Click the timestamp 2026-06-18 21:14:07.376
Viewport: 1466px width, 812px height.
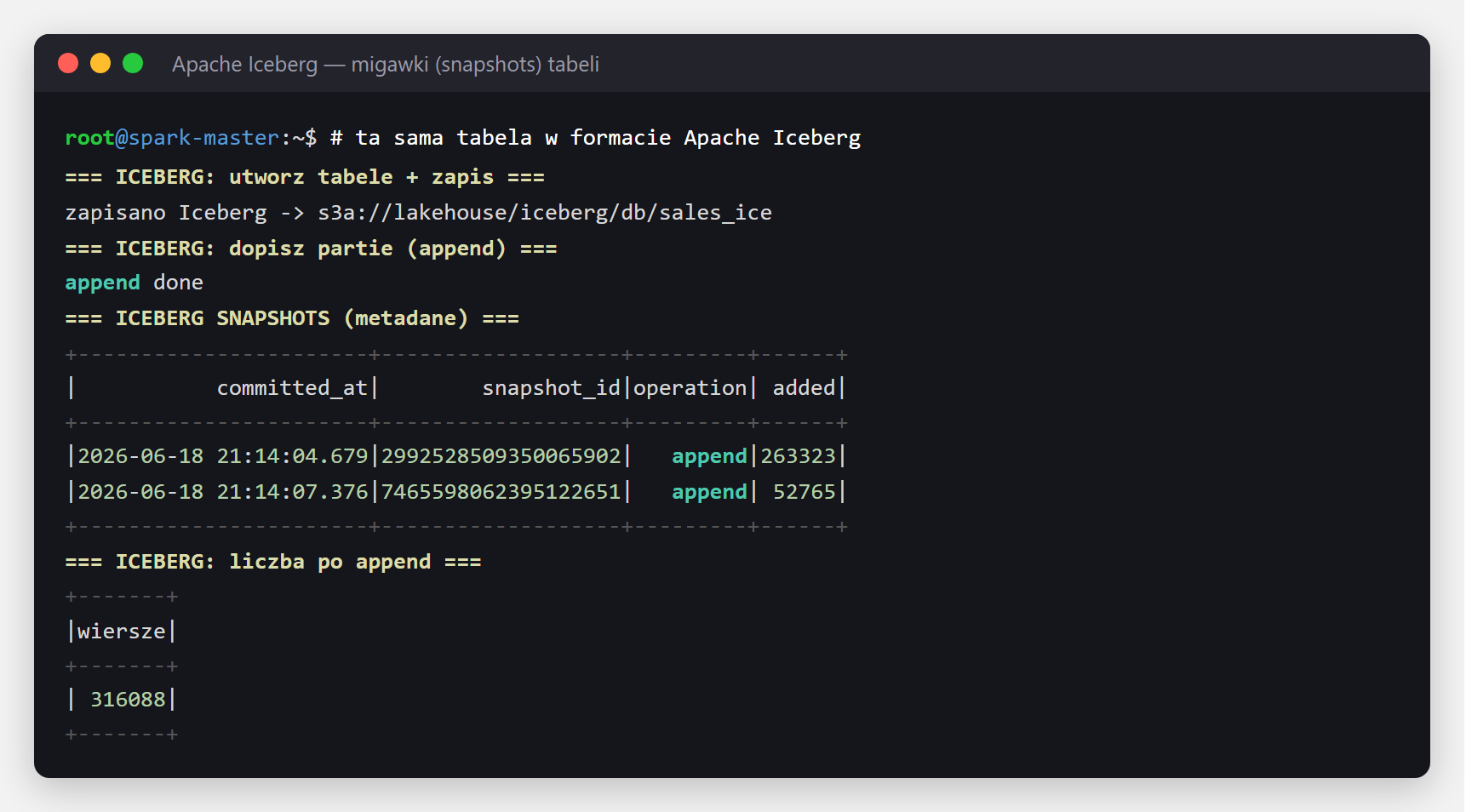[223, 492]
